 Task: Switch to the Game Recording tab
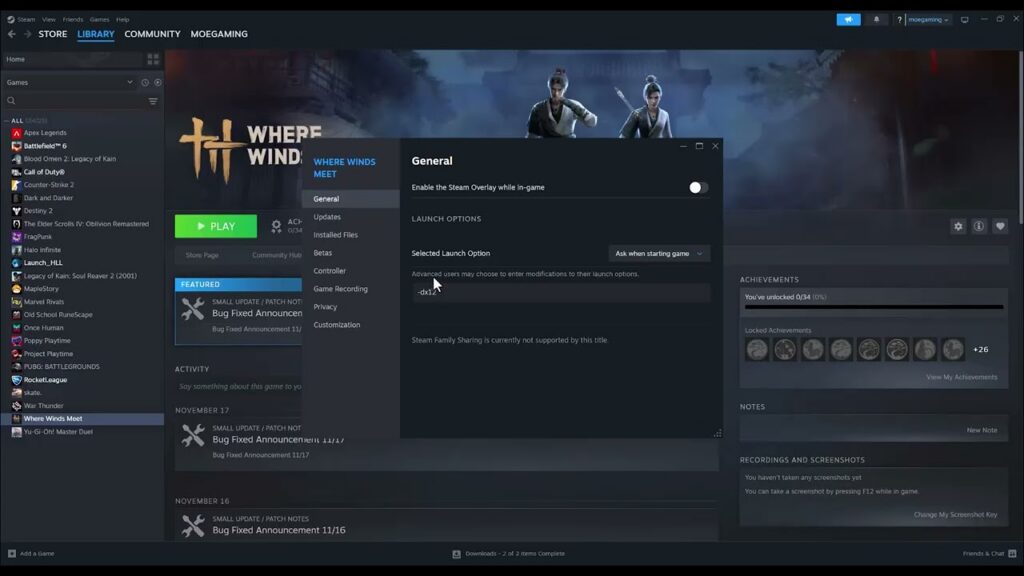pyautogui.click(x=340, y=289)
